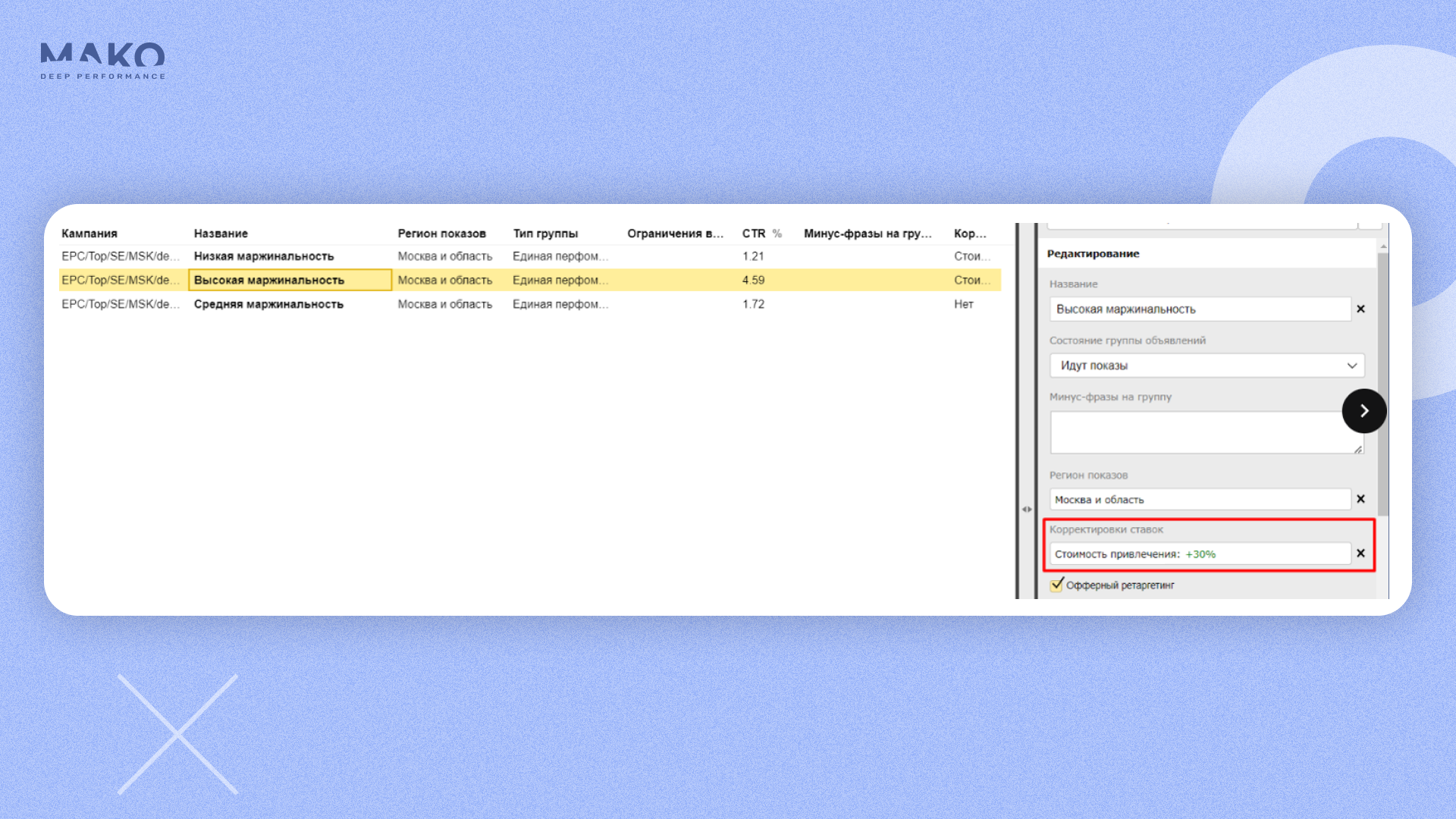Screen dimensions: 1456x819
Task: Sort by the CTR % column header
Action: tap(761, 234)
